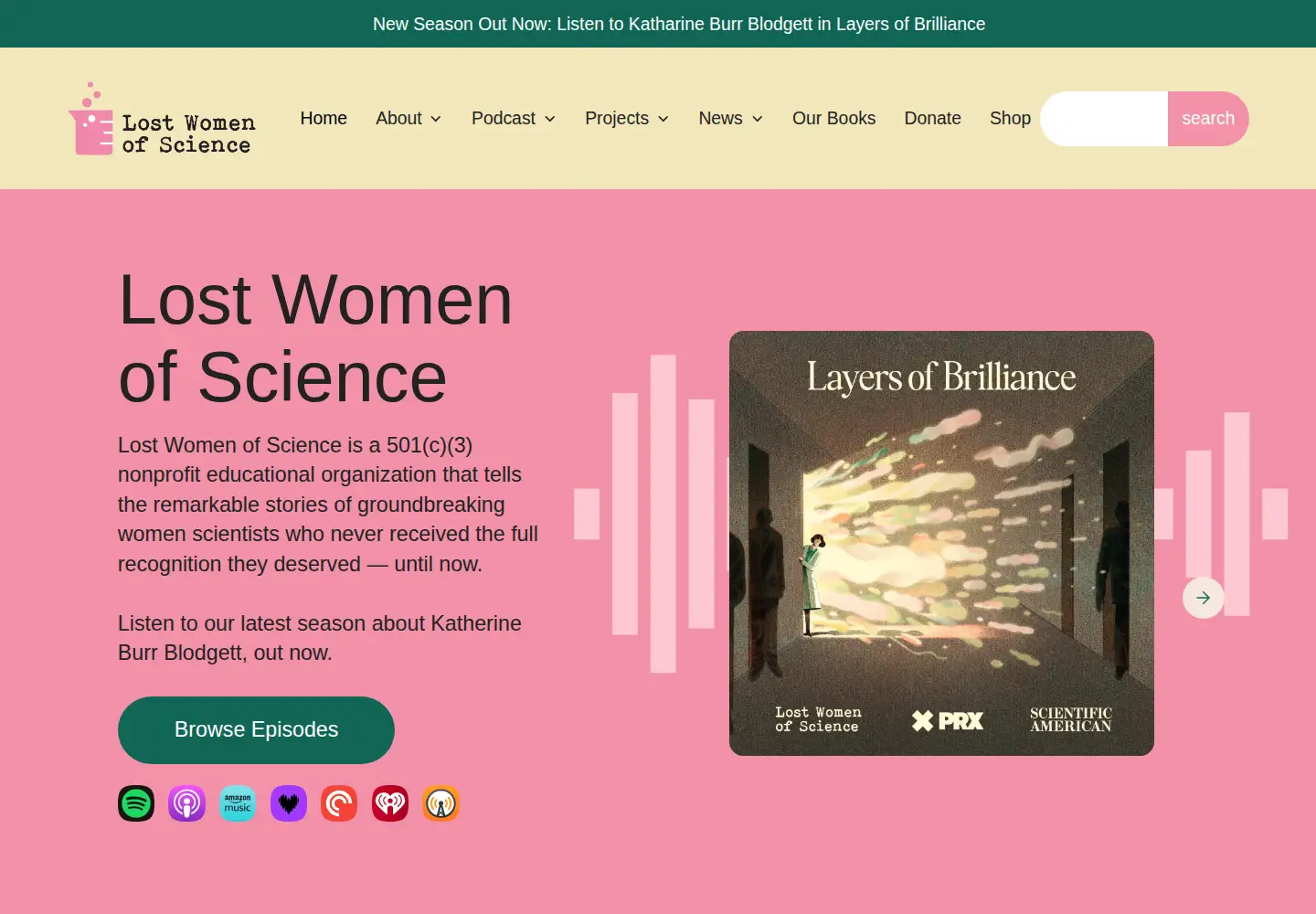Viewport: 1316px width, 914px height.
Task: Open the Layers of Brilliance cover art
Action: pos(941,543)
